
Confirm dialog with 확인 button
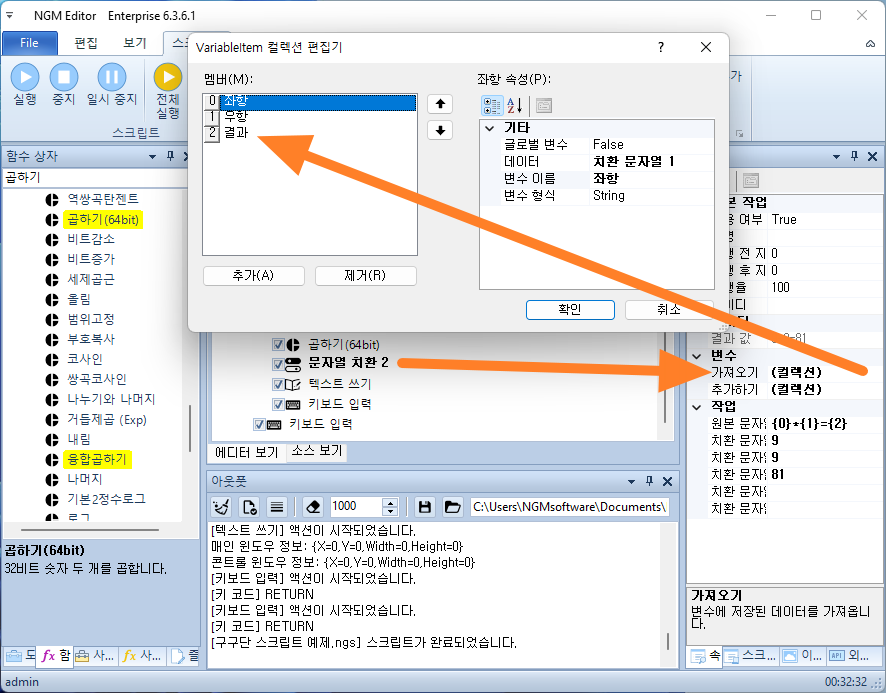(570, 310)
